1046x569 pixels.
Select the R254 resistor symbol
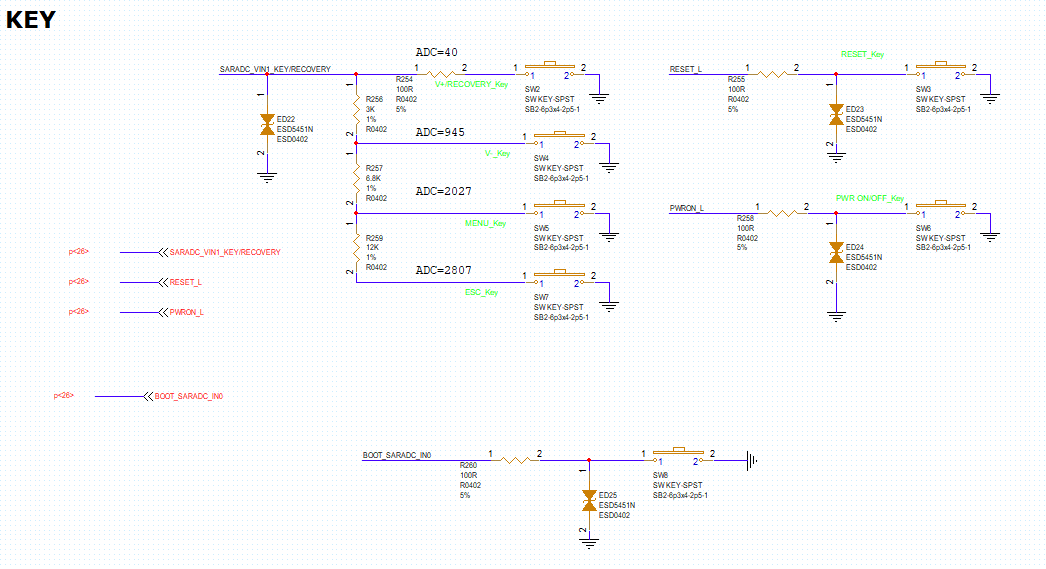(x=441, y=74)
